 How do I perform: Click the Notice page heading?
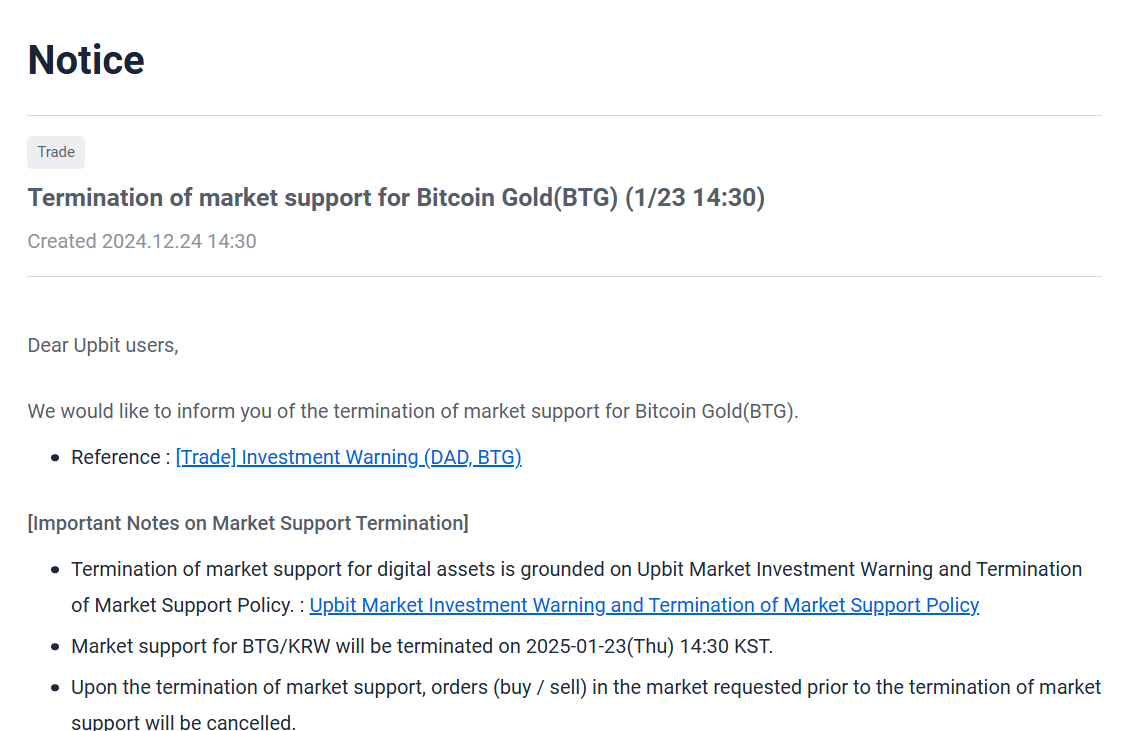(x=86, y=60)
